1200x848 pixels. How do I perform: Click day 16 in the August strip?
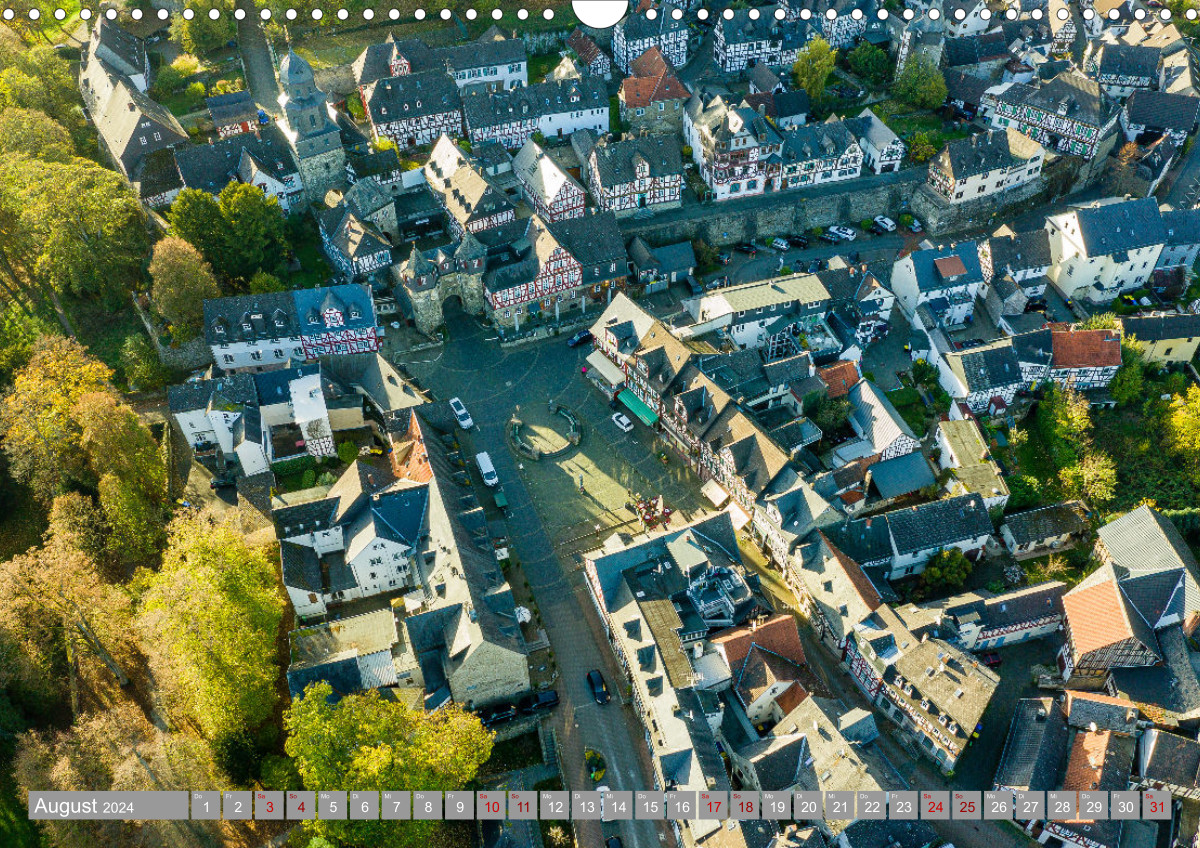pos(681,806)
